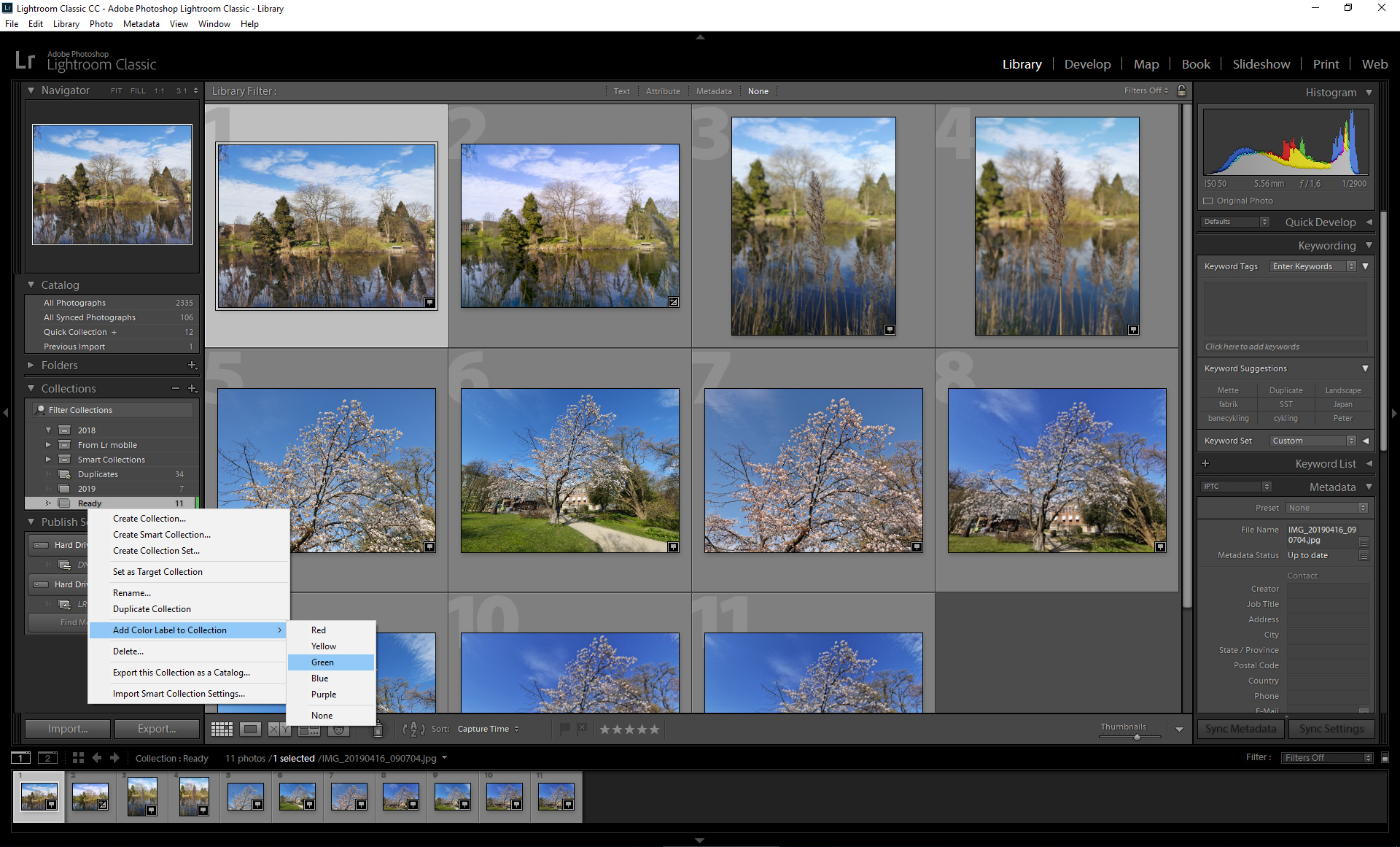
Task: Adjust the Thumbnails size slider
Action: [1137, 737]
